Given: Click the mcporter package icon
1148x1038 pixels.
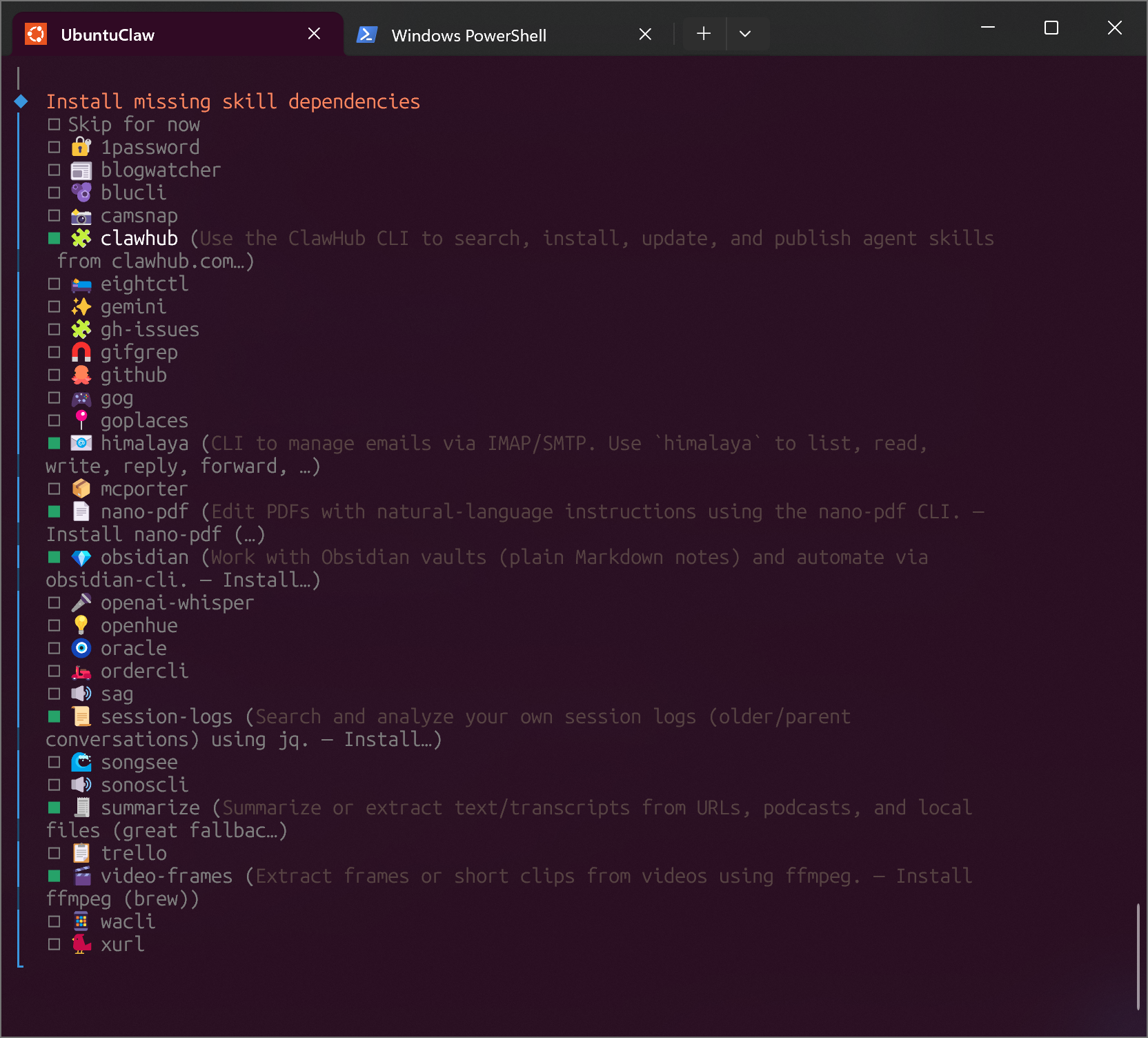Looking at the screenshot, I should [x=81, y=489].
